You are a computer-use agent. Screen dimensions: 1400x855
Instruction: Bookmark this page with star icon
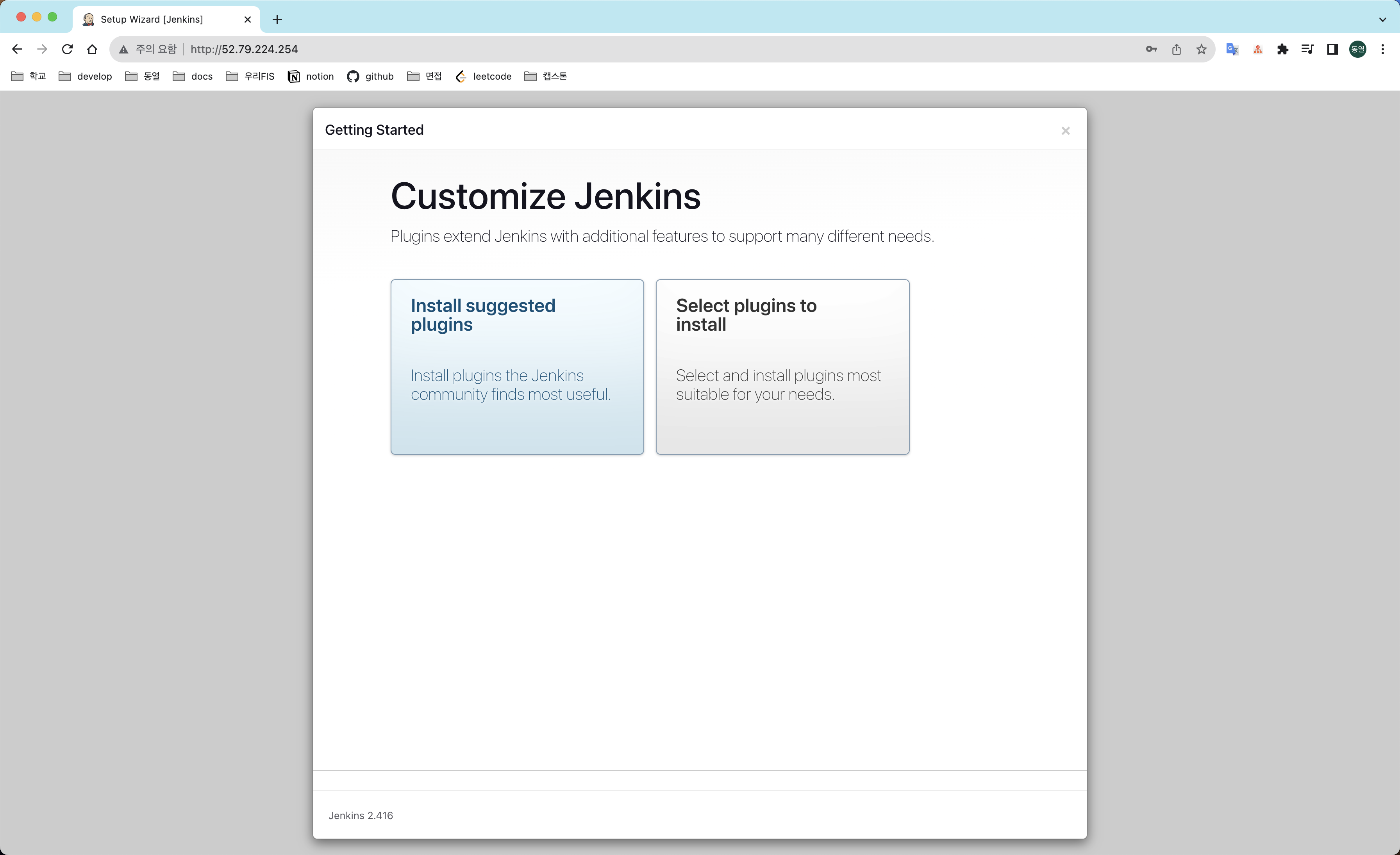tap(1201, 50)
